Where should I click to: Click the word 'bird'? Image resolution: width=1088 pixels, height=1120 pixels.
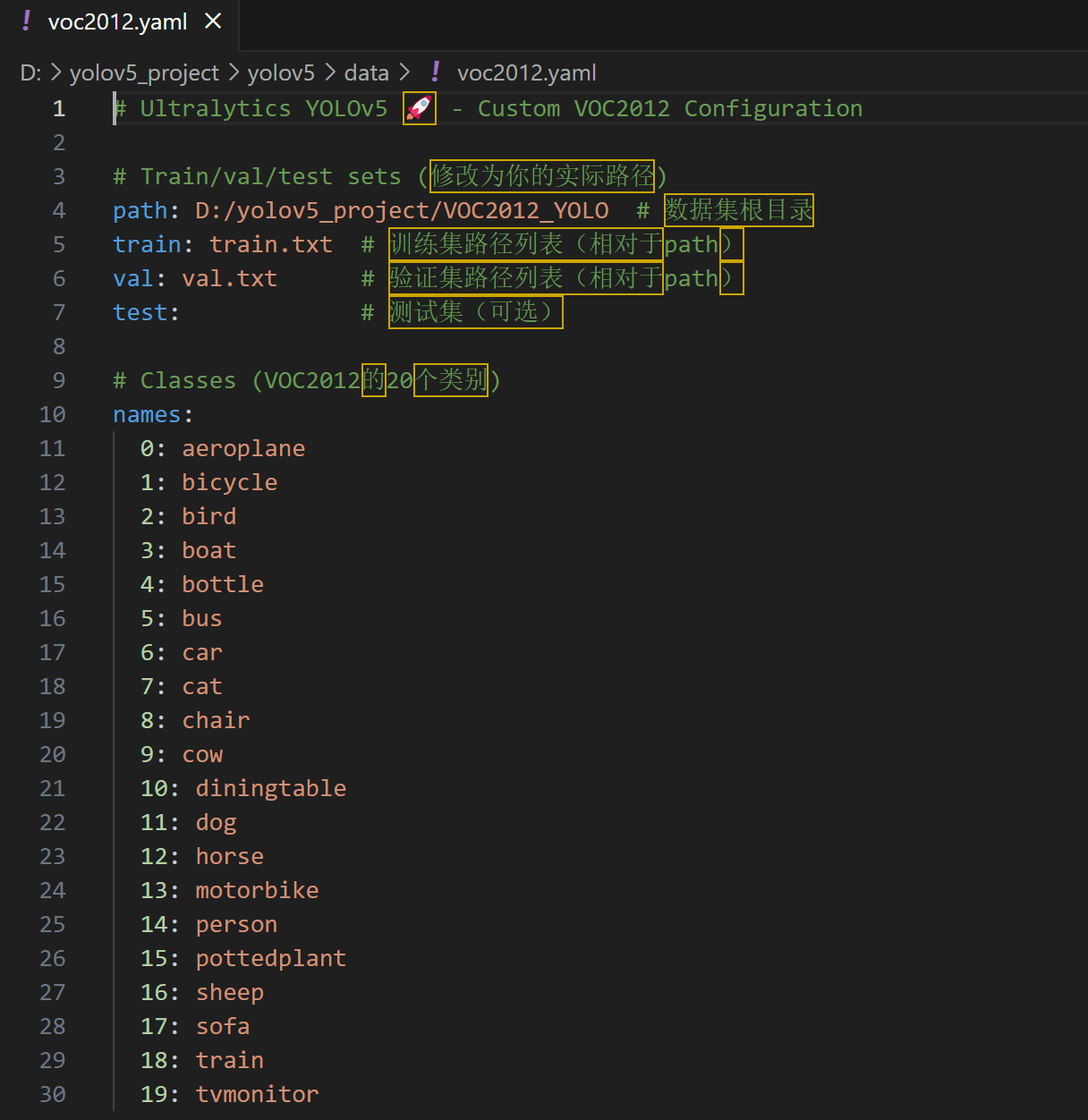click(x=208, y=517)
